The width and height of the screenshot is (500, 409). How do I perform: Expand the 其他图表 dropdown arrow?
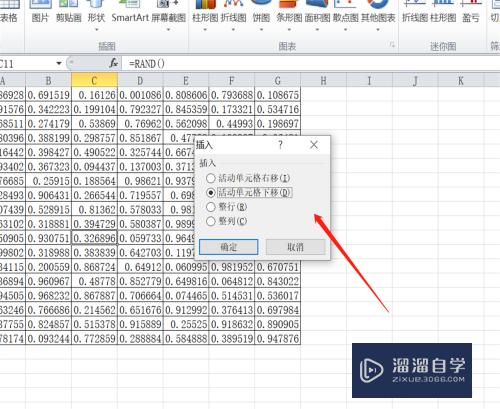378,30
